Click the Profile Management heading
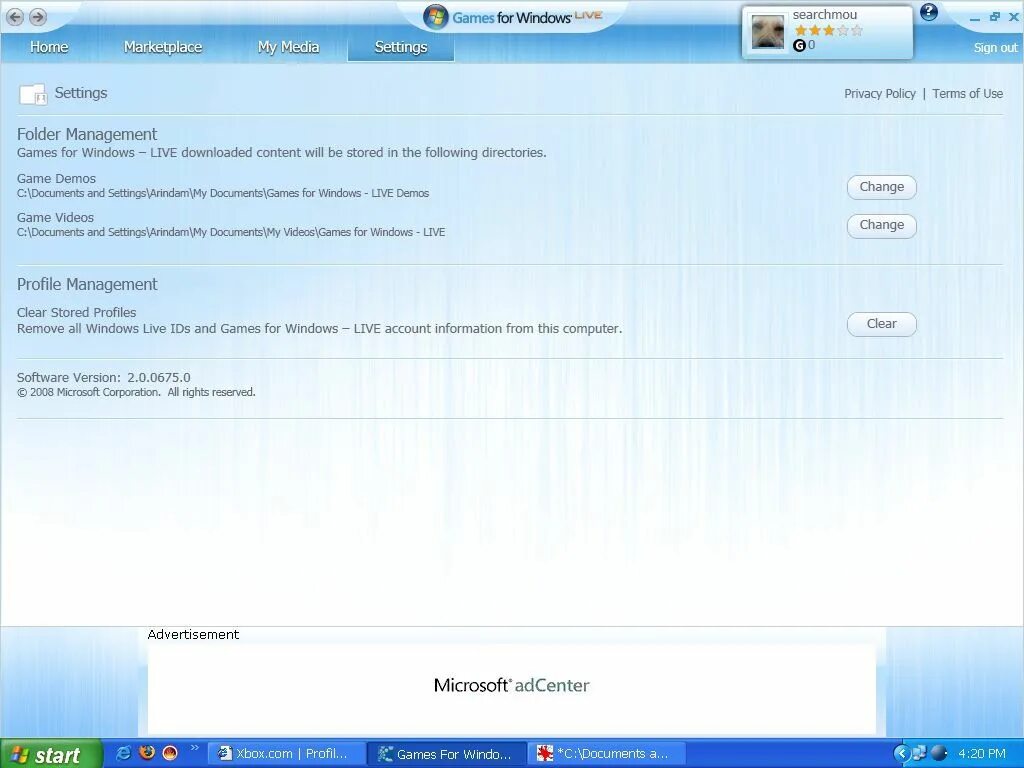Viewport: 1024px width, 768px height. pyautogui.click(x=87, y=284)
